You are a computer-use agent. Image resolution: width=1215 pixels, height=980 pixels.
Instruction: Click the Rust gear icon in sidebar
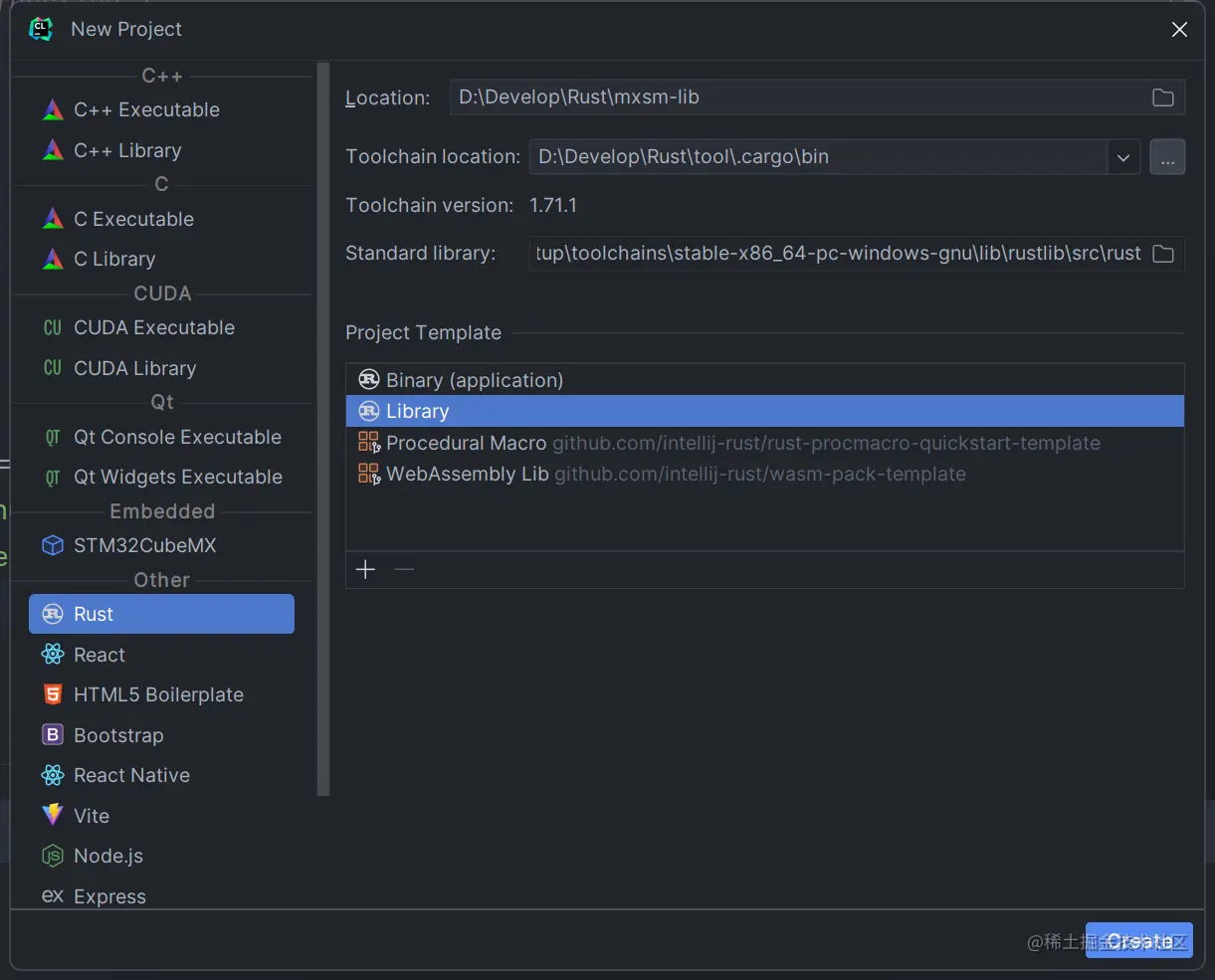click(x=53, y=614)
